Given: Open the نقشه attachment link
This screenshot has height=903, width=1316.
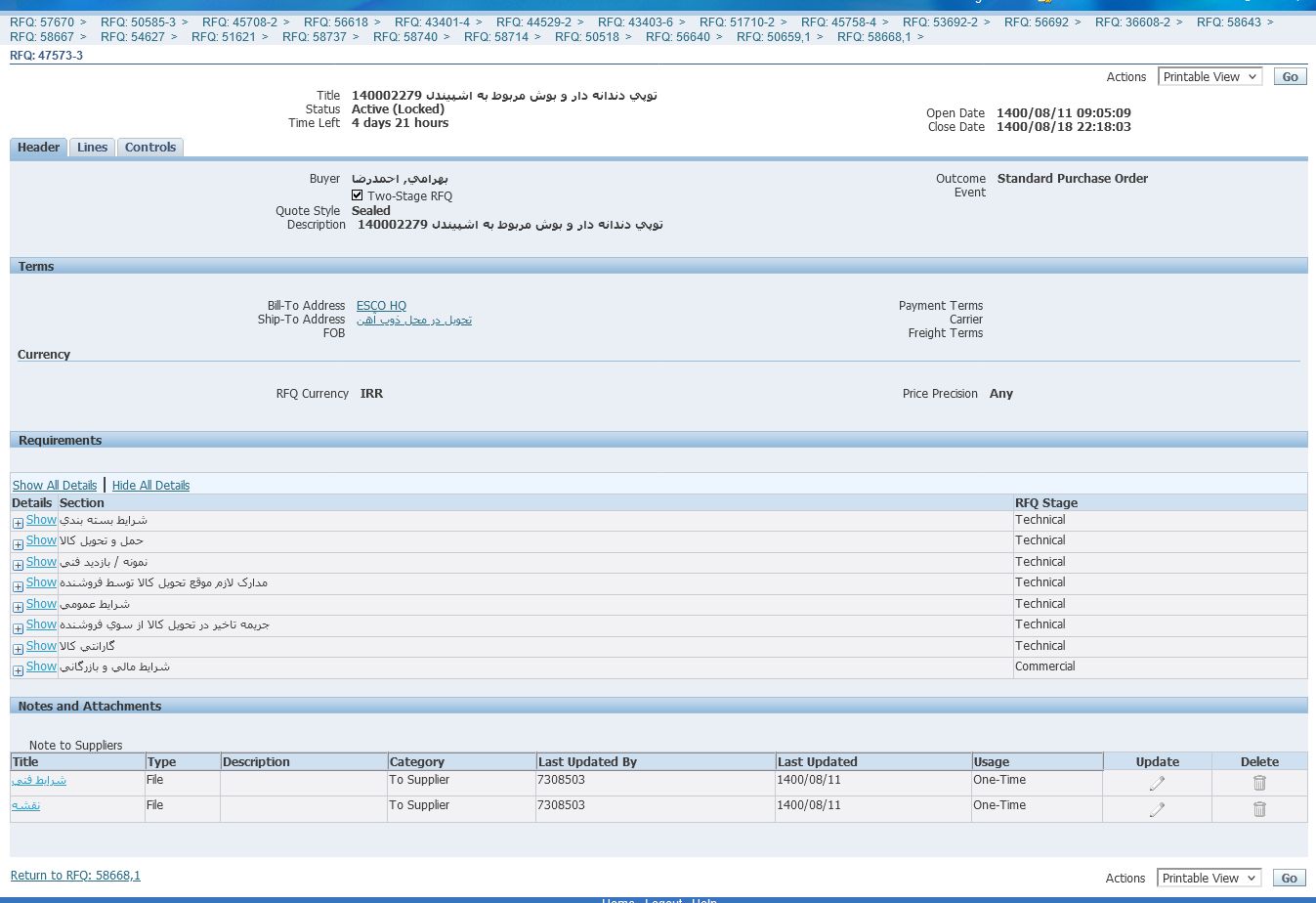Looking at the screenshot, I should (x=26, y=805).
